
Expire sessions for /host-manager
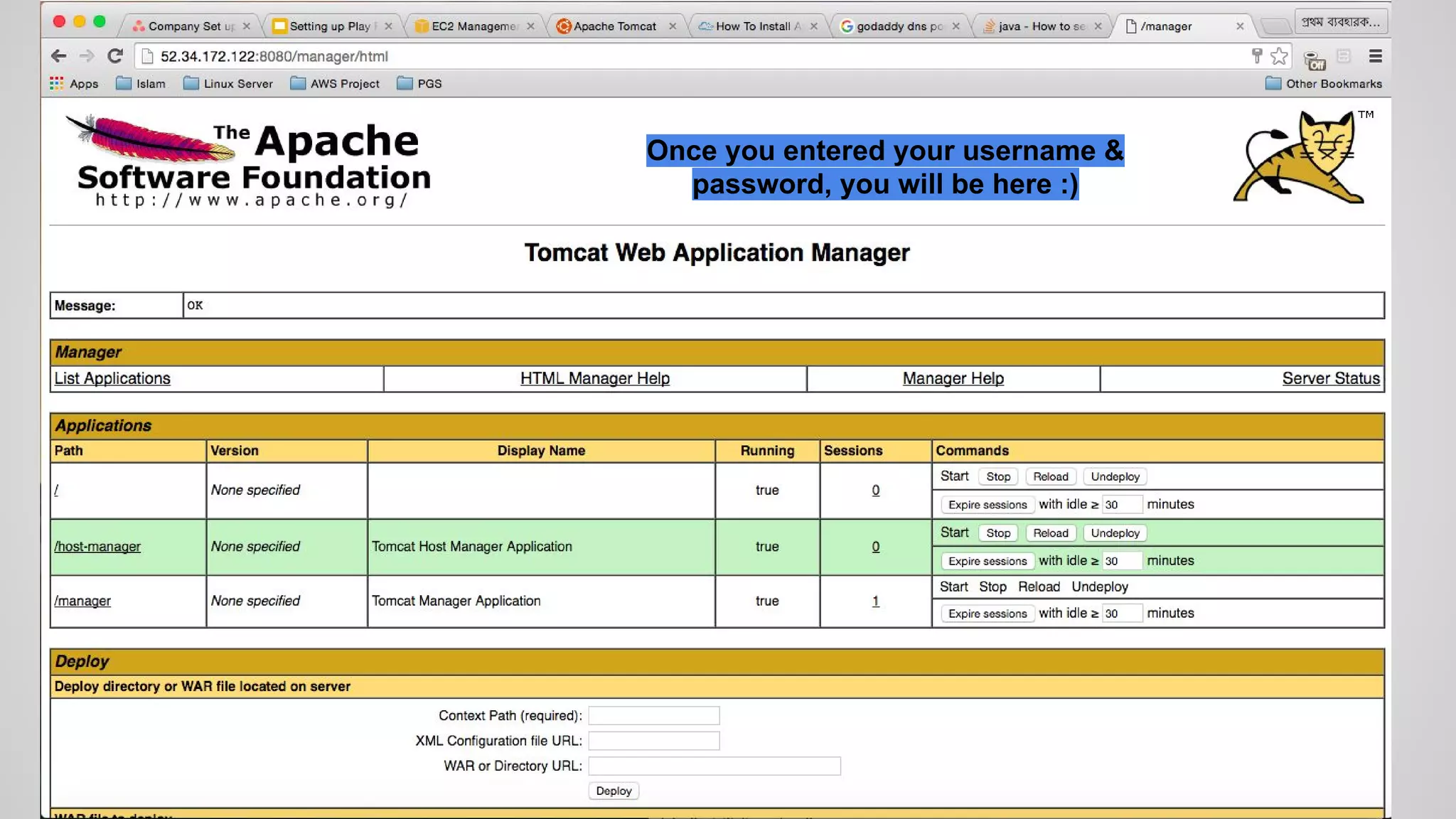point(987,561)
